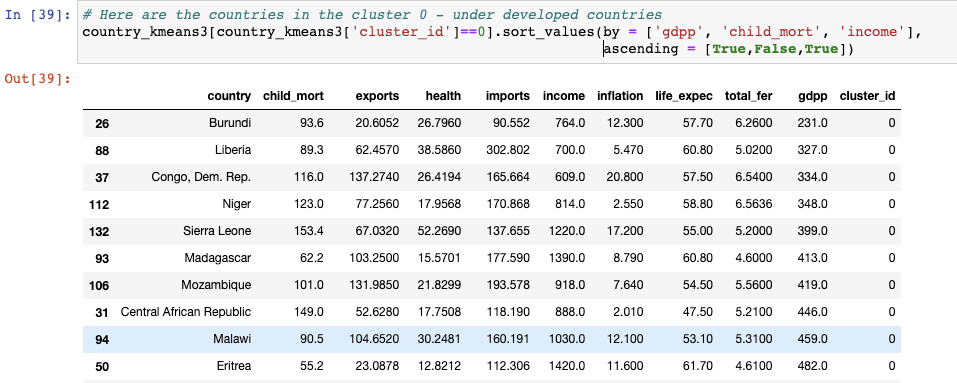This screenshot has height=383, width=957.
Task: Select Sierra Leone's child_mort value 153.4
Action: click(x=308, y=231)
